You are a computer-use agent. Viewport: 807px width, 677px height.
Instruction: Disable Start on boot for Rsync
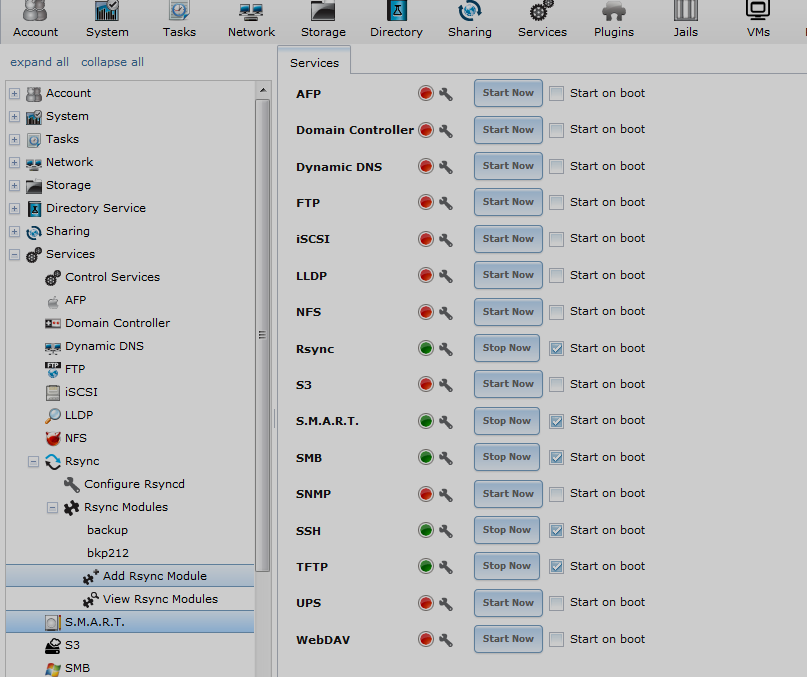click(556, 349)
